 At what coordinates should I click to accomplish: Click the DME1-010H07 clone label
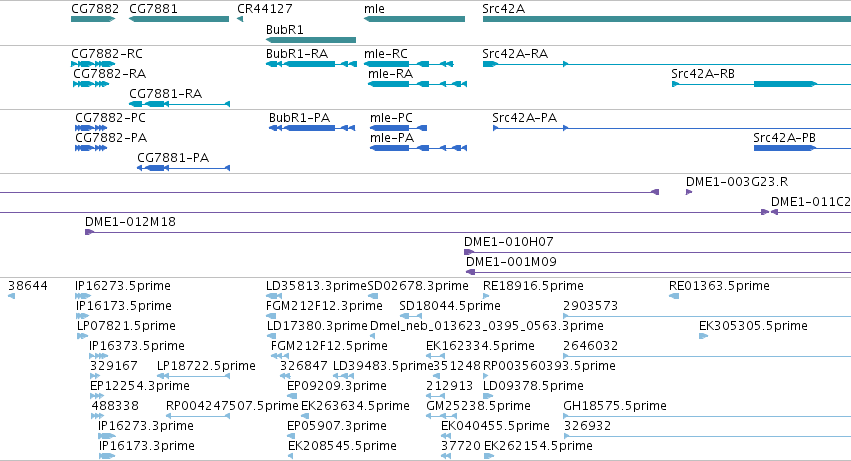coord(509,242)
